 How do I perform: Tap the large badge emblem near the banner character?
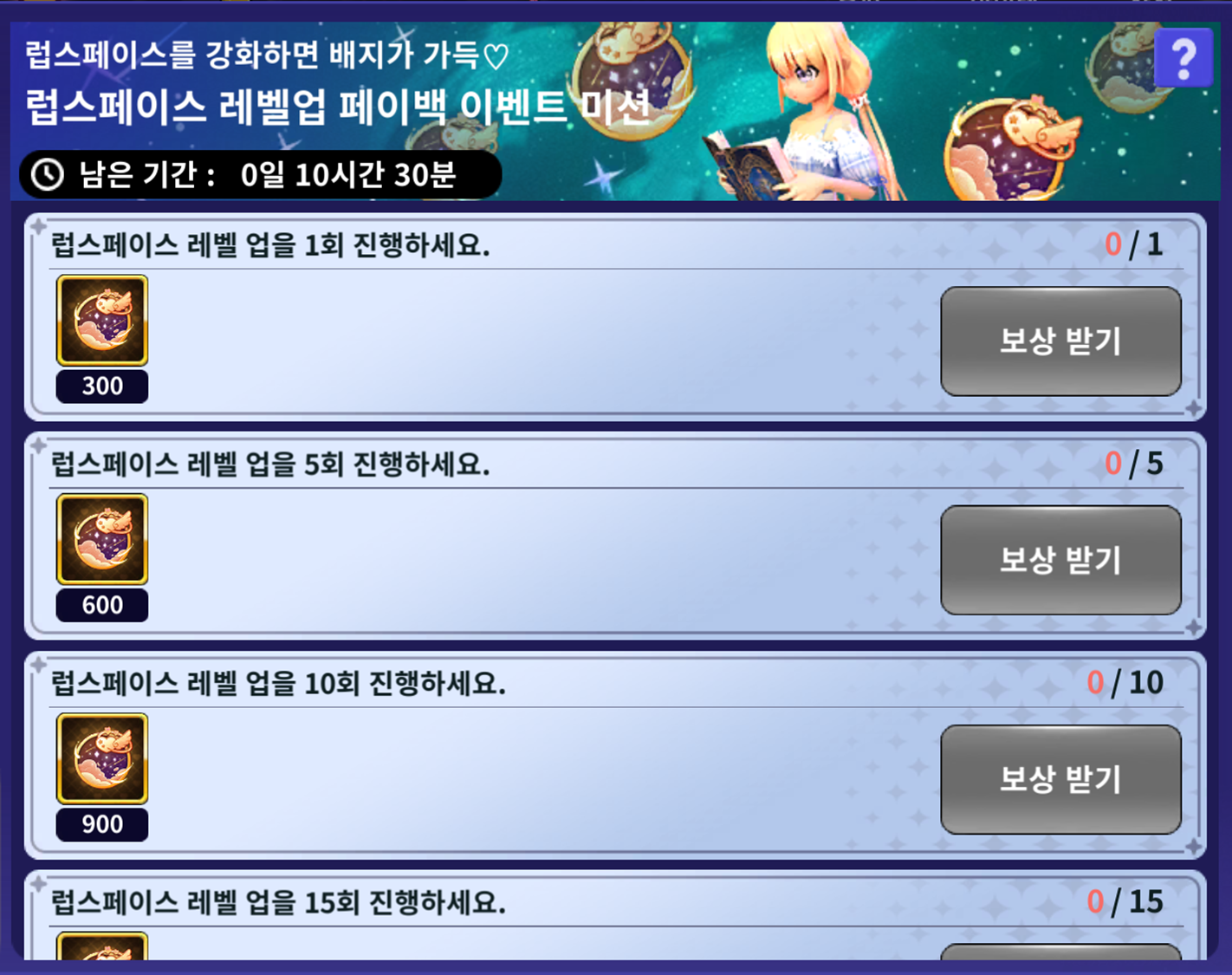1010,146
